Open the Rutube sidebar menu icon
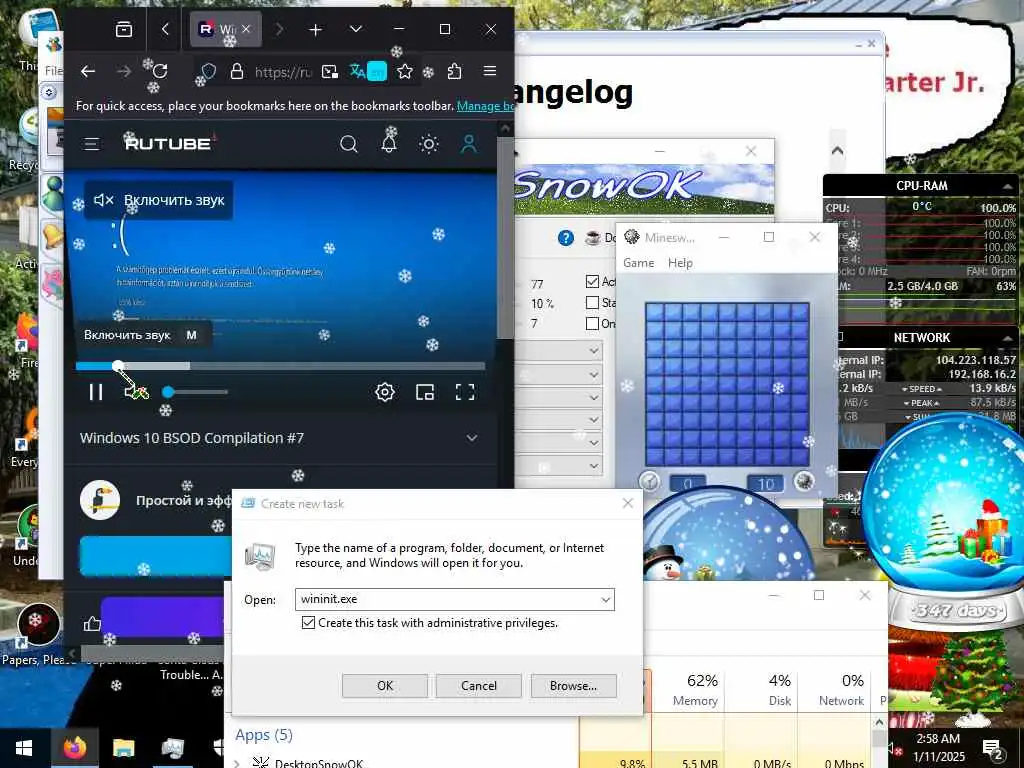This screenshot has width=1024, height=768. (92, 144)
